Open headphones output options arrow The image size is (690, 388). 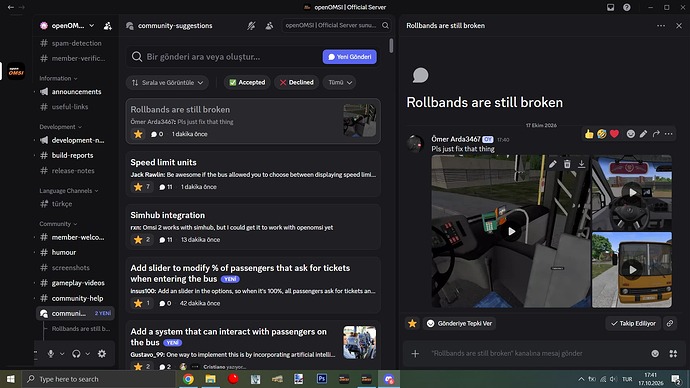[88, 354]
